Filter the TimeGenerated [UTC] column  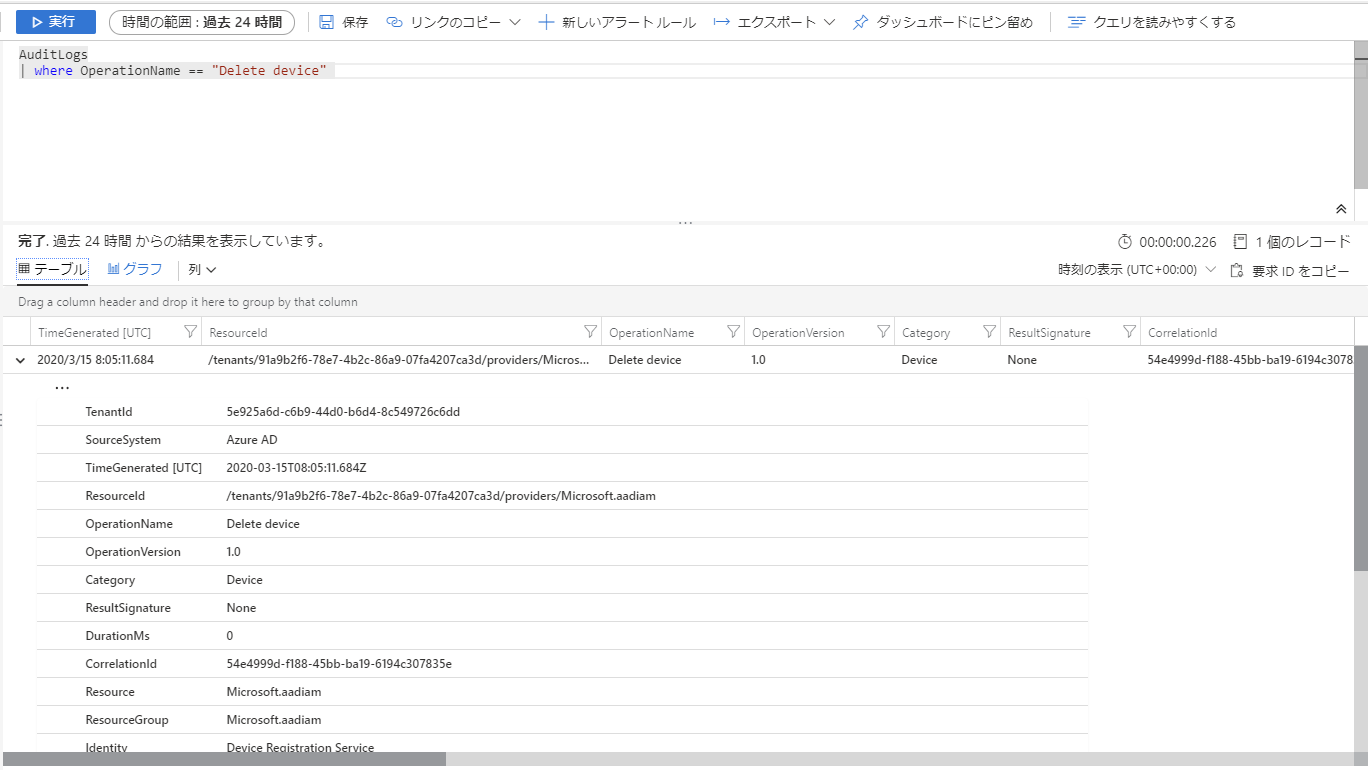pos(190,332)
